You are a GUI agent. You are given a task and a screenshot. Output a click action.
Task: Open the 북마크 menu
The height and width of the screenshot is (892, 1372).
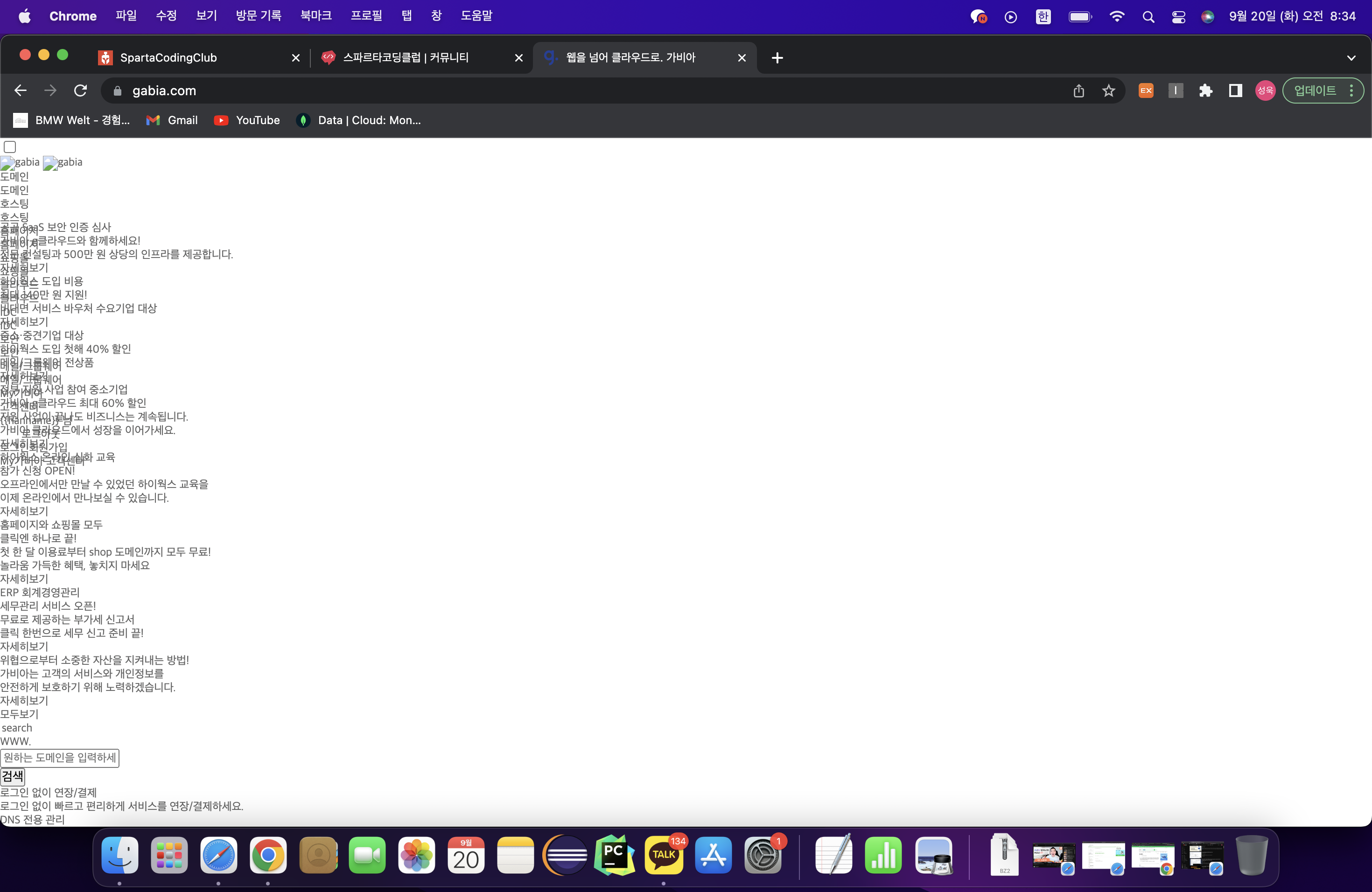click(x=316, y=16)
